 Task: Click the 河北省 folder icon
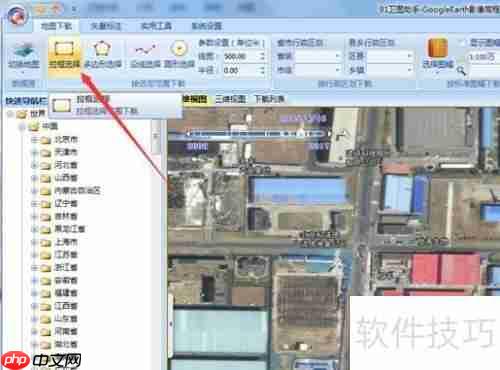click(46, 166)
